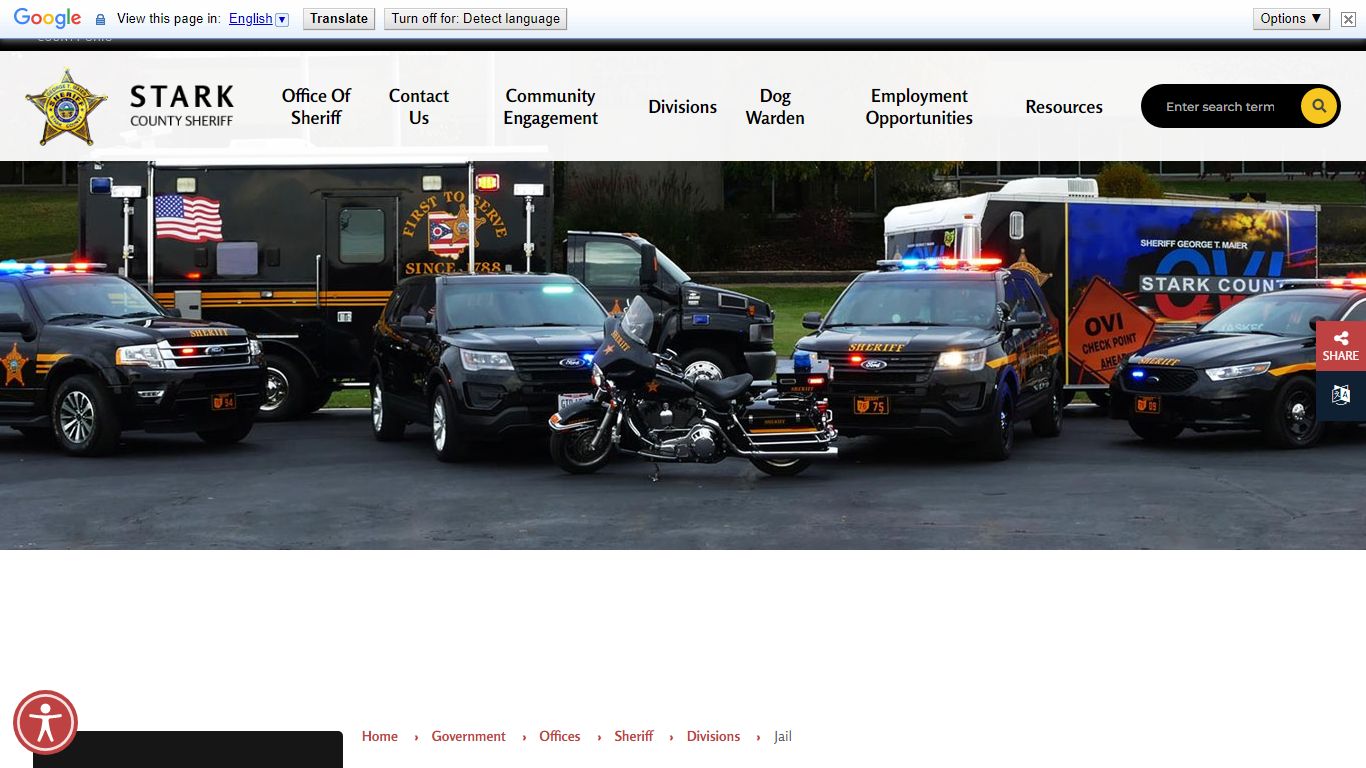
Task: Click the Sheriff breadcrumb link
Action: (633, 736)
